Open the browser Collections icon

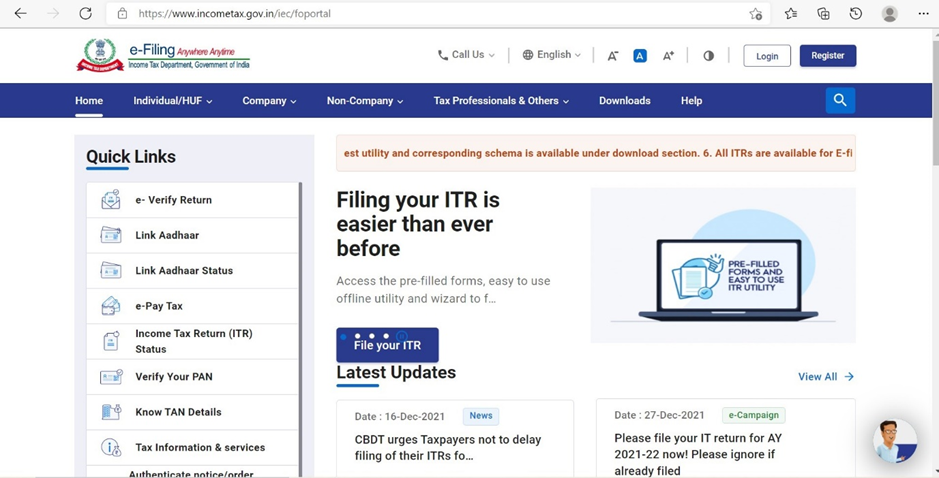(823, 13)
